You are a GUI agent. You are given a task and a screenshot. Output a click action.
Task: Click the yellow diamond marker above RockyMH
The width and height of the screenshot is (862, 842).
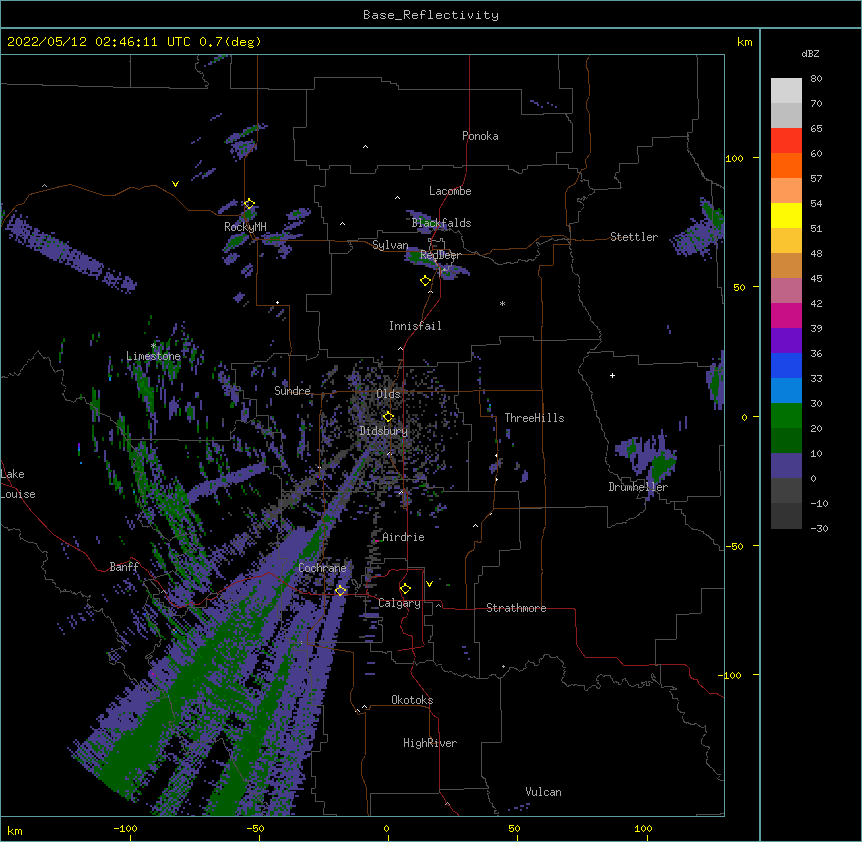(x=250, y=204)
